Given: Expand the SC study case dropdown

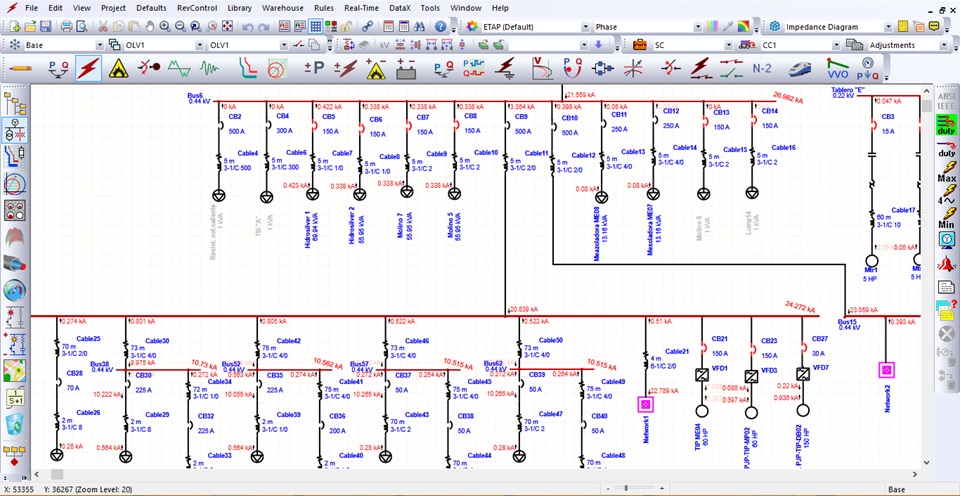Looking at the screenshot, I should tap(728, 45).
